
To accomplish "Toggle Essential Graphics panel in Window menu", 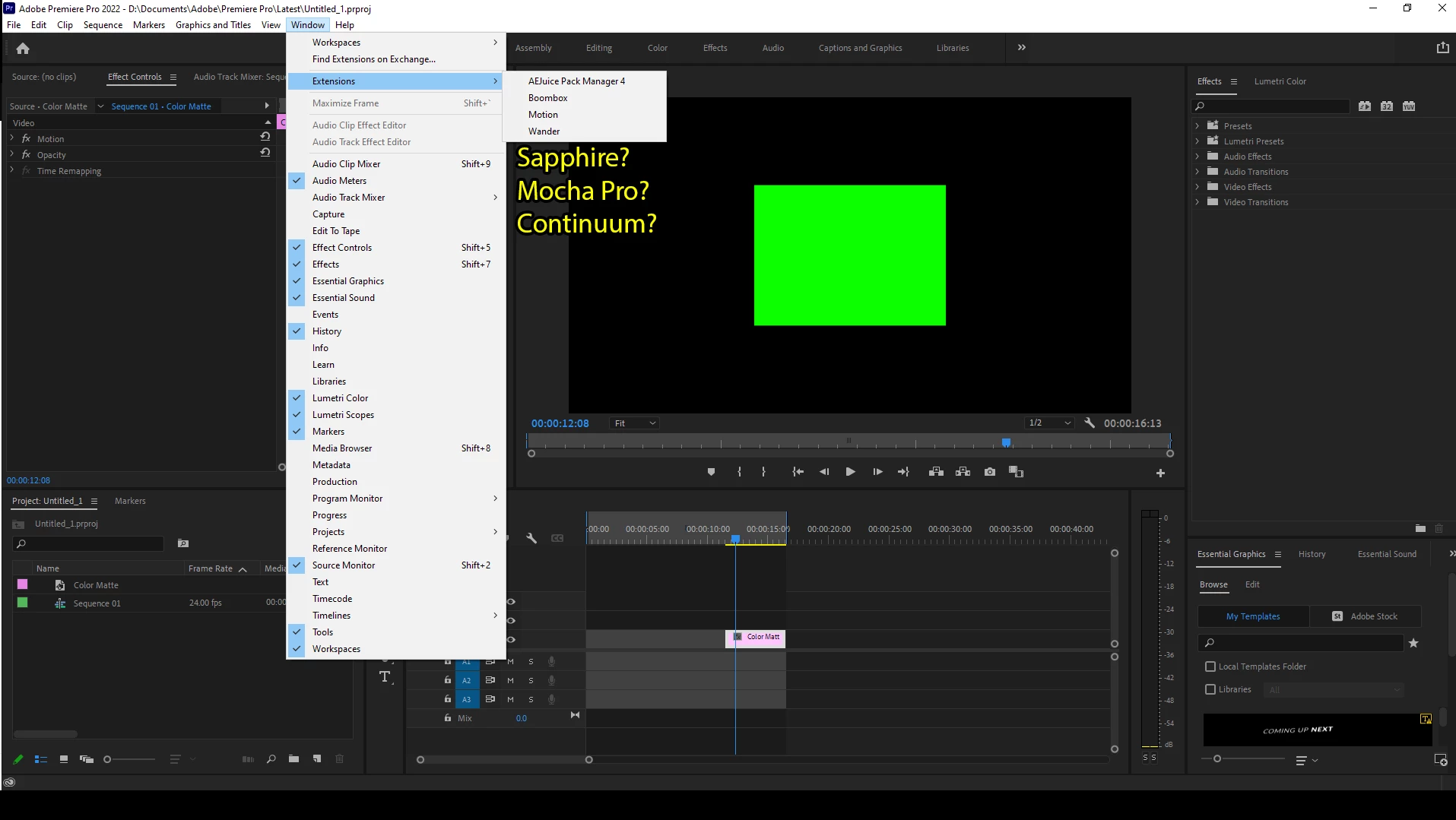I will point(395,281).
